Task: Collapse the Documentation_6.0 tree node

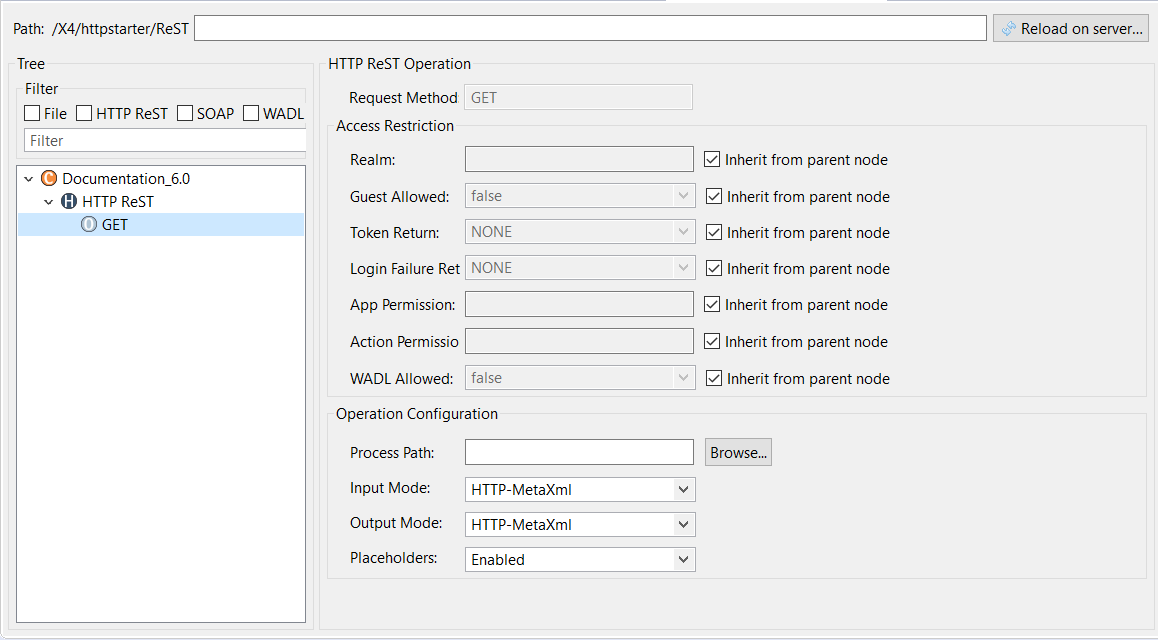Action: tap(29, 179)
